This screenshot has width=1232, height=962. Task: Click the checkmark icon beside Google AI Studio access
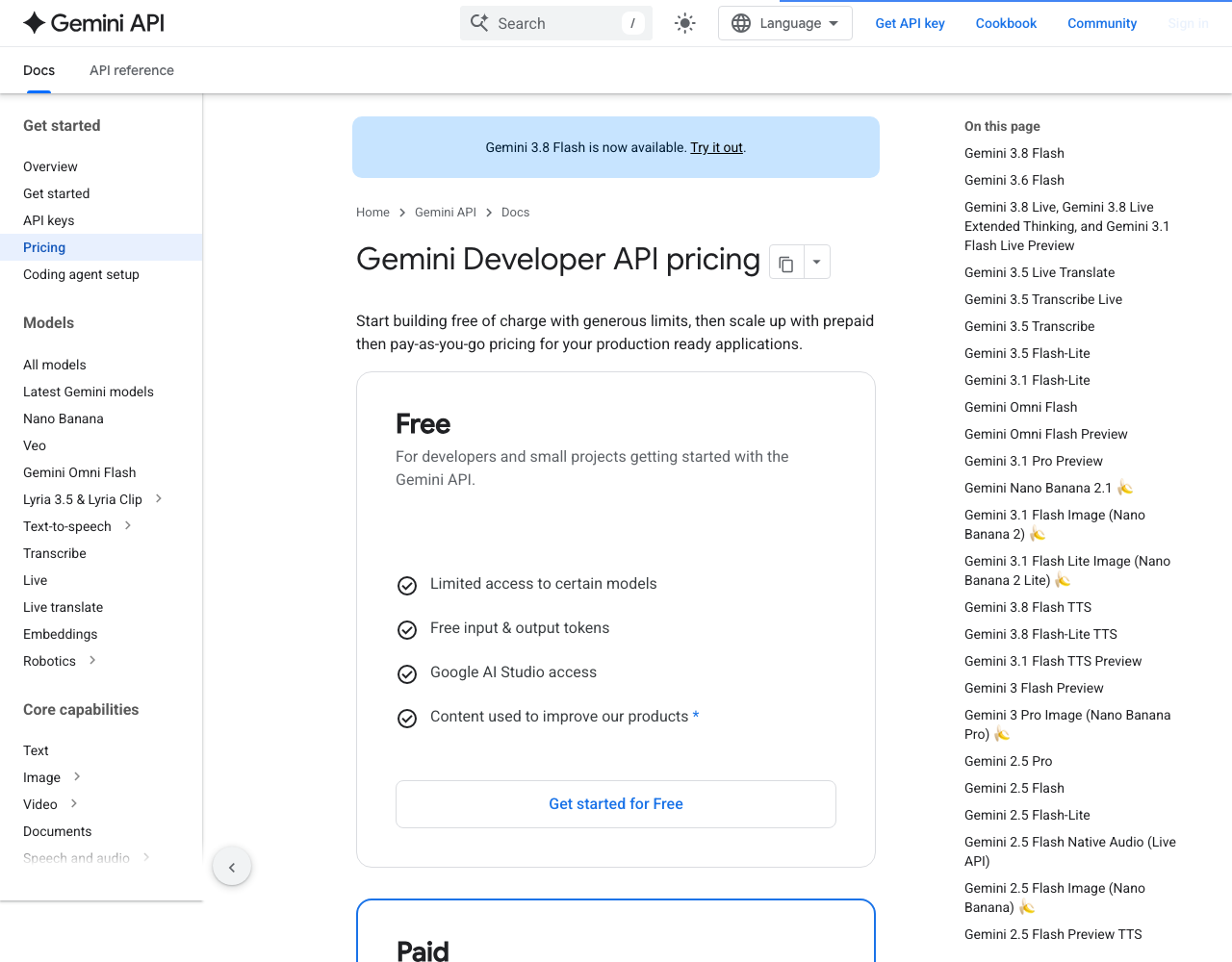click(407, 674)
